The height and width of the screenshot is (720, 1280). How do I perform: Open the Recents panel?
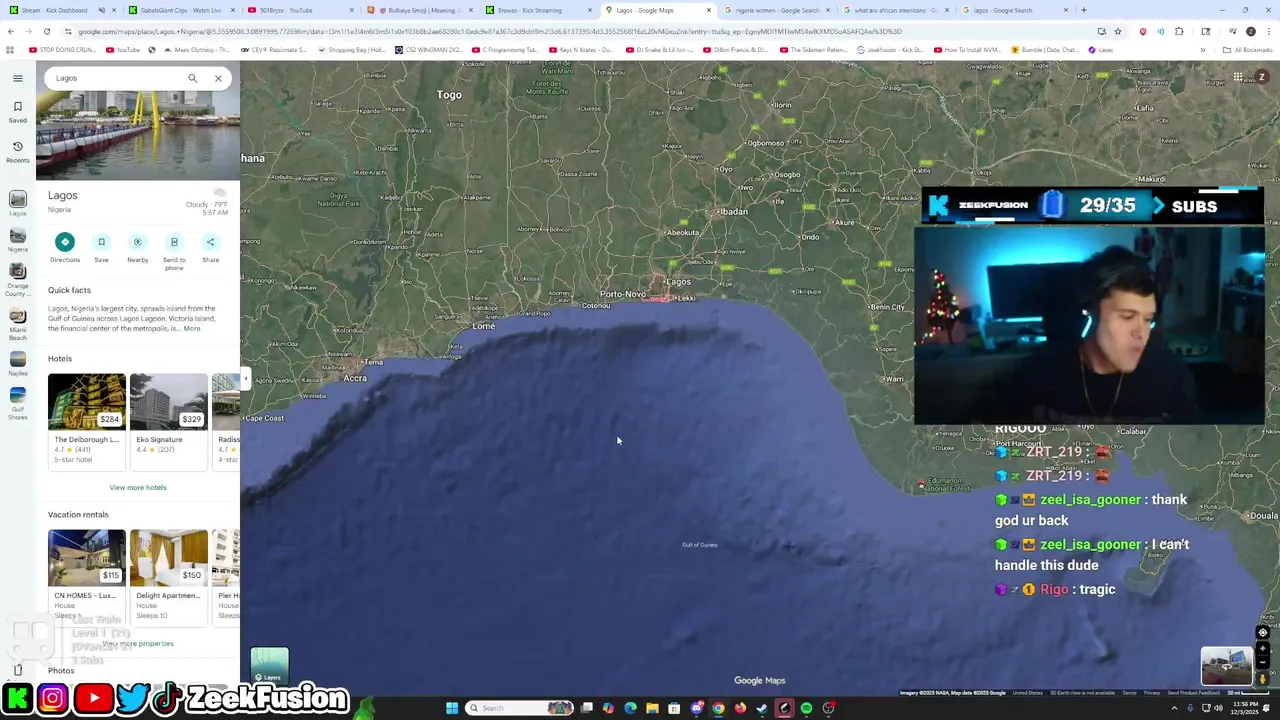[18, 151]
